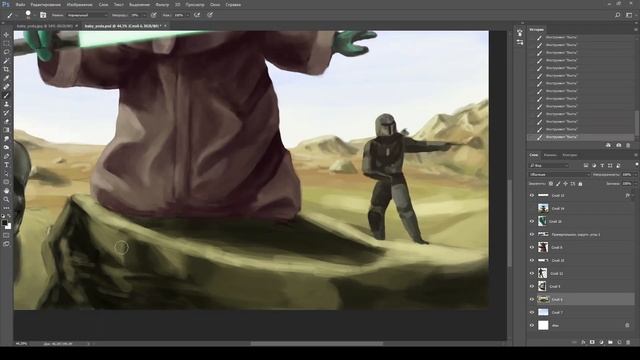Click background color swatch in toolbar

coord(9,227)
